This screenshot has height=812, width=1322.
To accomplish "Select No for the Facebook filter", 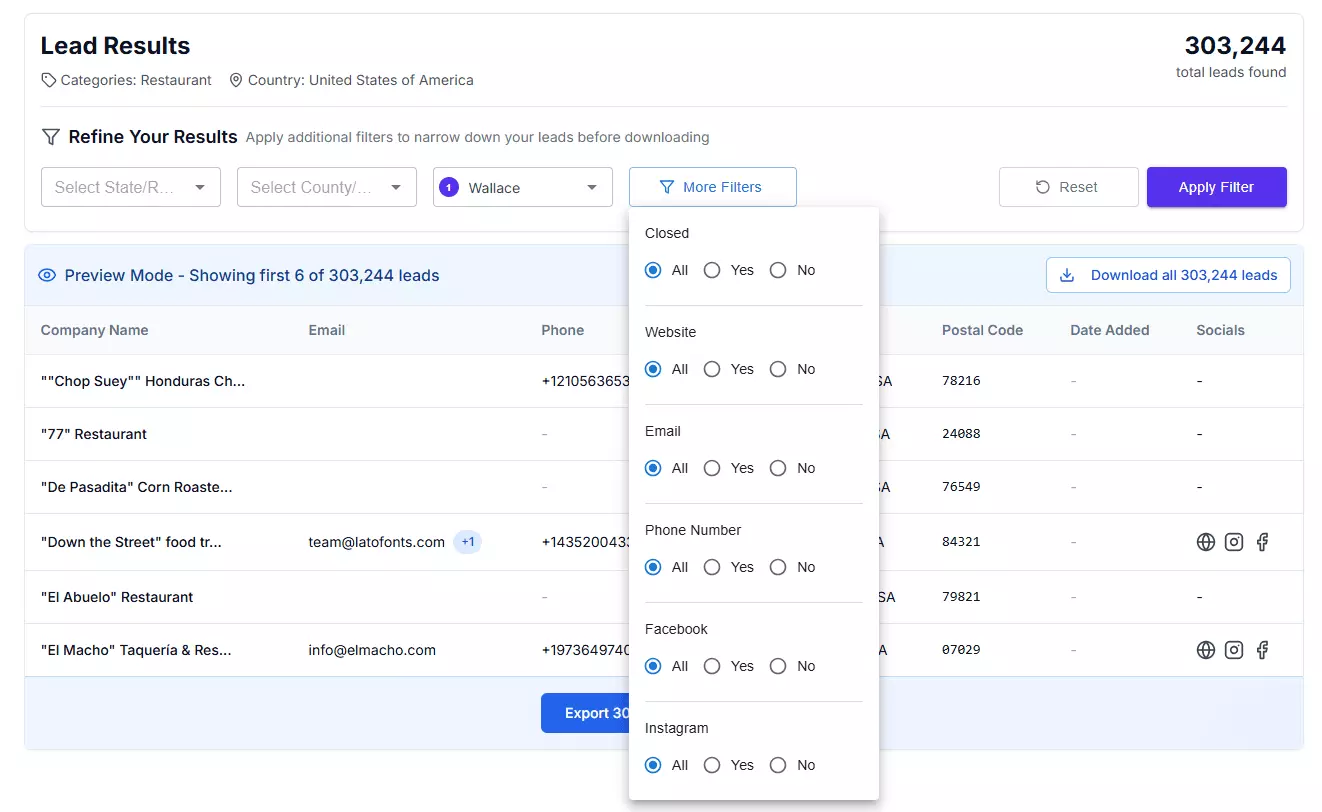I will (778, 666).
